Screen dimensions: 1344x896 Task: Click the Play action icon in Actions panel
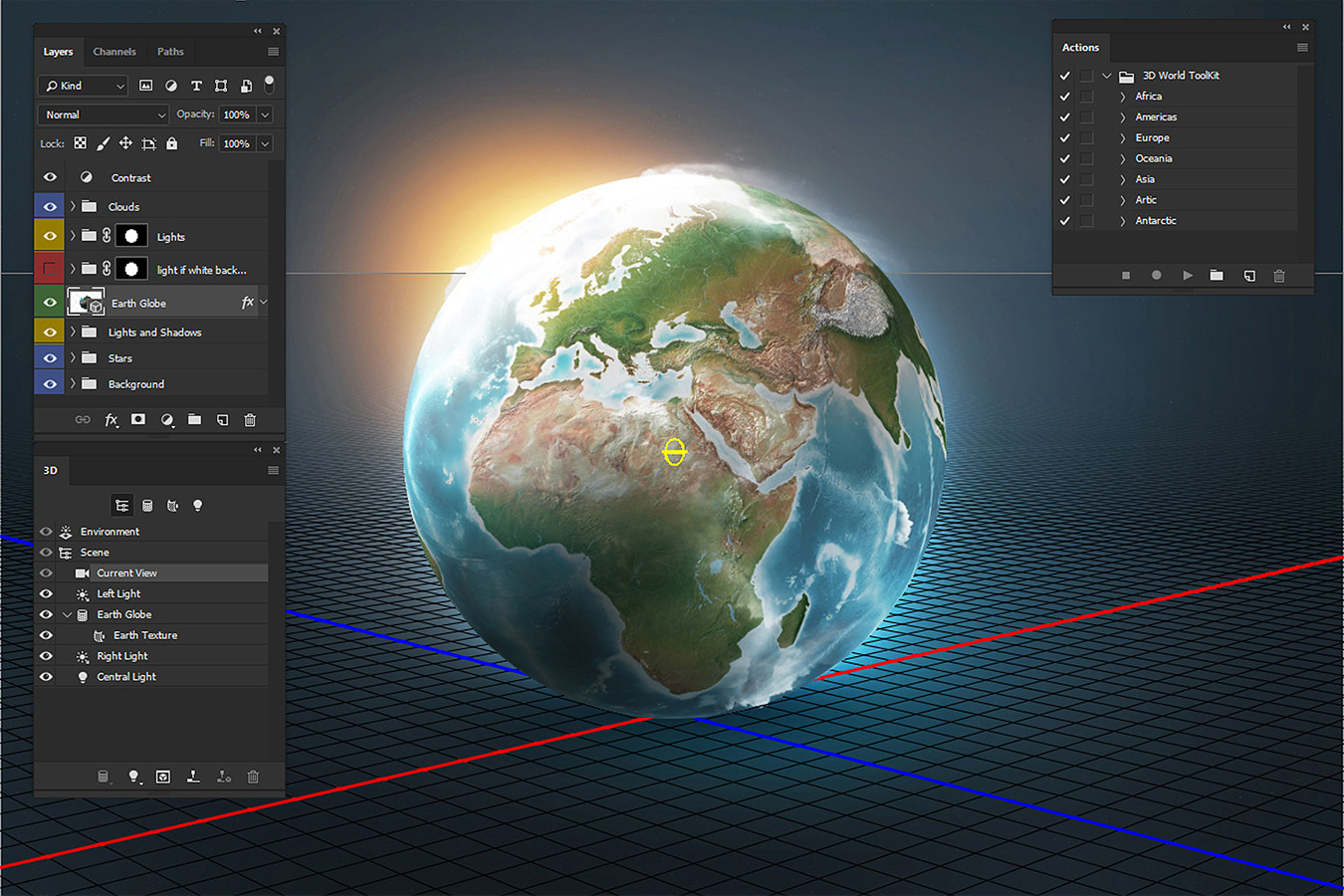[1188, 276]
